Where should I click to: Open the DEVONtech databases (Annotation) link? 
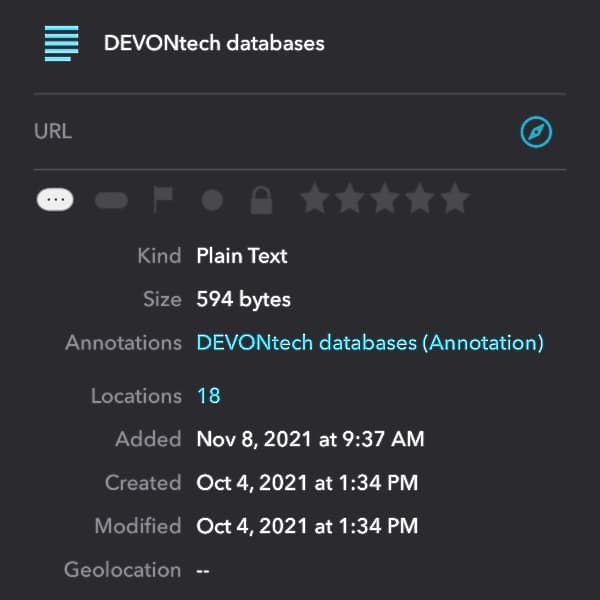pyautogui.click(x=370, y=342)
